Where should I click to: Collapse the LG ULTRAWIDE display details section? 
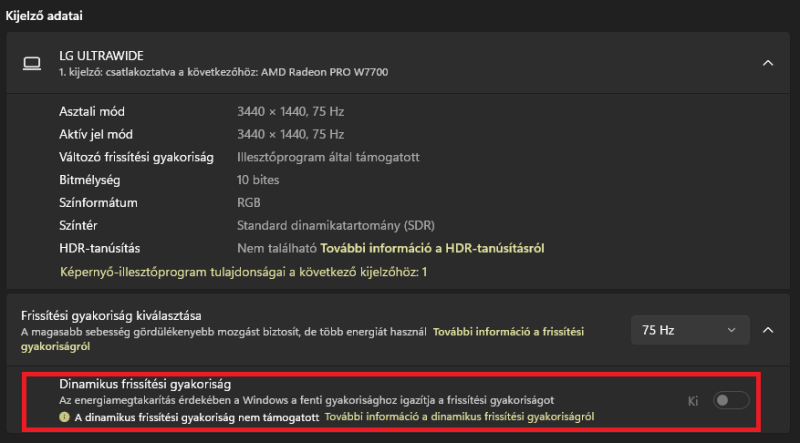pos(767,63)
